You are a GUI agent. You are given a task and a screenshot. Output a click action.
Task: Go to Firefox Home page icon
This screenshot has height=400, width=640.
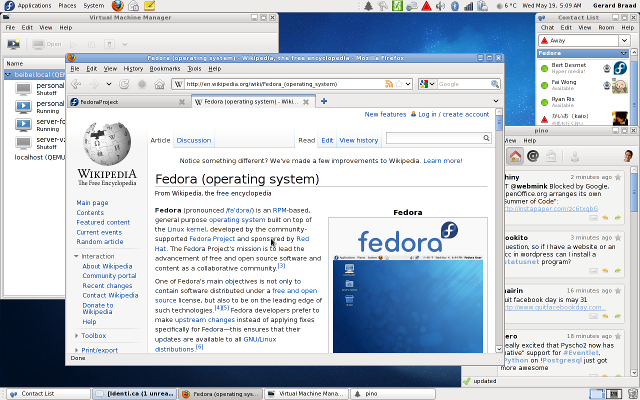[x=159, y=84]
